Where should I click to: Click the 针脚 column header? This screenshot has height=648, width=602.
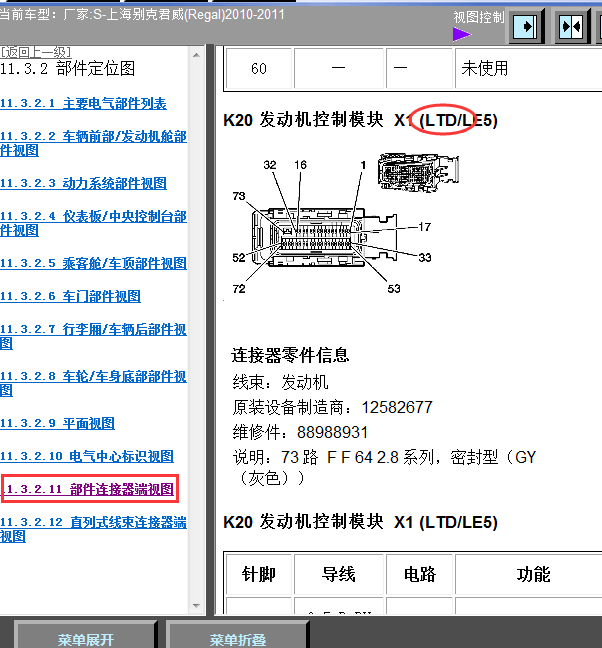pyautogui.click(x=259, y=574)
